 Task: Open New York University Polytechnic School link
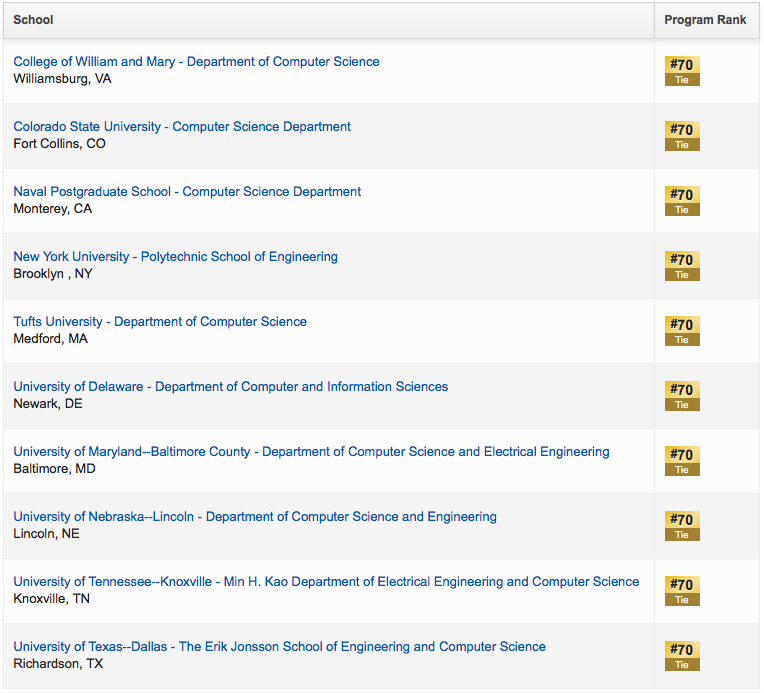(x=175, y=257)
